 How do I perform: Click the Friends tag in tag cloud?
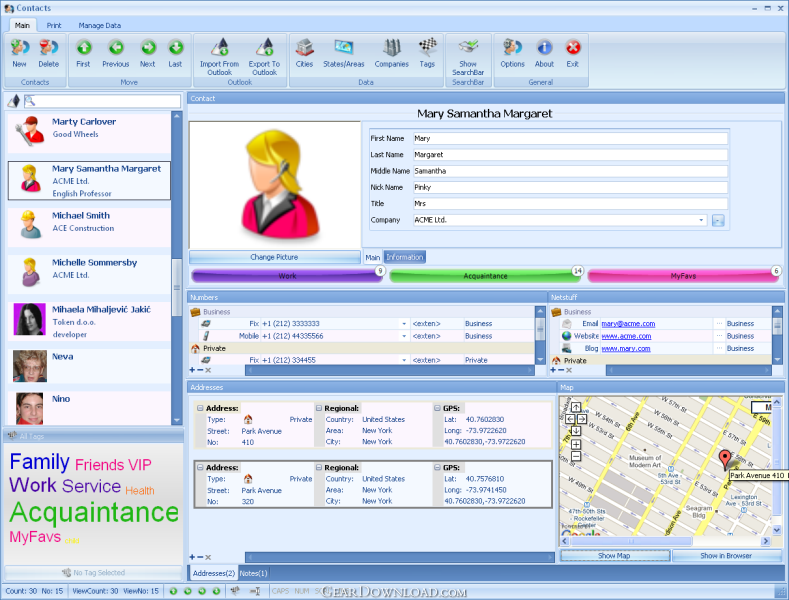click(x=99, y=465)
